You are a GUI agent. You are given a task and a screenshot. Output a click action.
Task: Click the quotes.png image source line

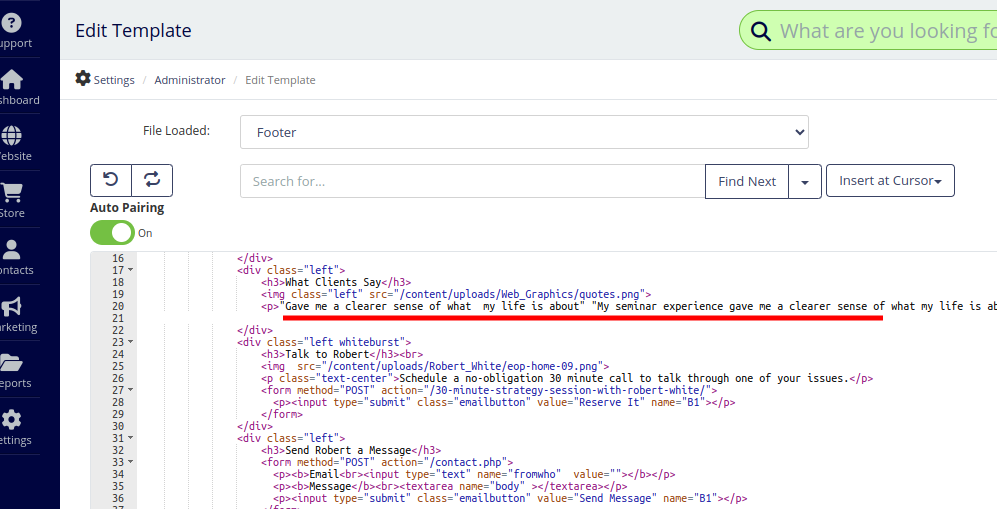point(456,294)
